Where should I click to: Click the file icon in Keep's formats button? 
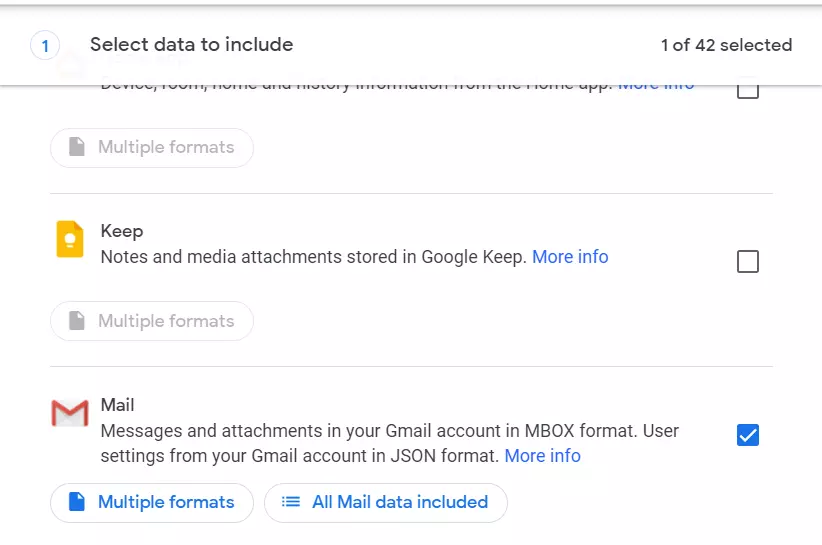(77, 321)
